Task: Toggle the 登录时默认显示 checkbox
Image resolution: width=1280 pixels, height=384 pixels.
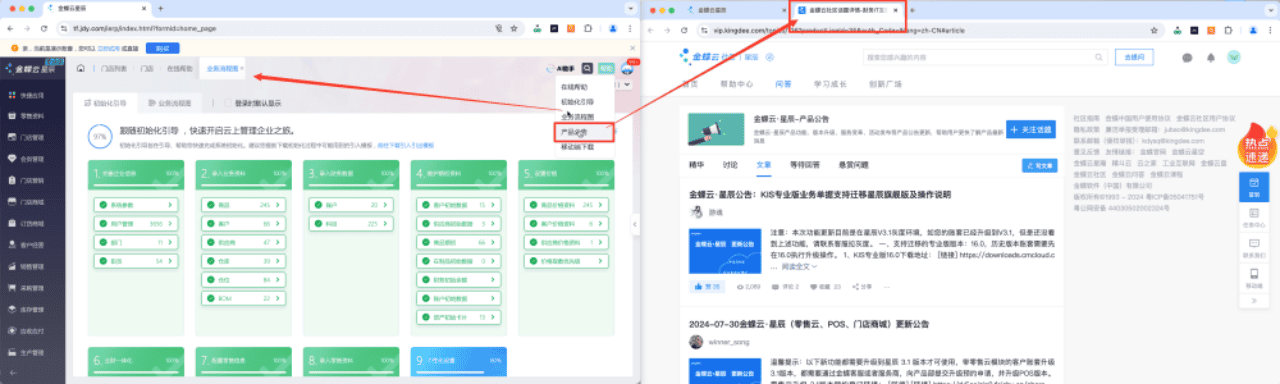Action: pos(228,103)
